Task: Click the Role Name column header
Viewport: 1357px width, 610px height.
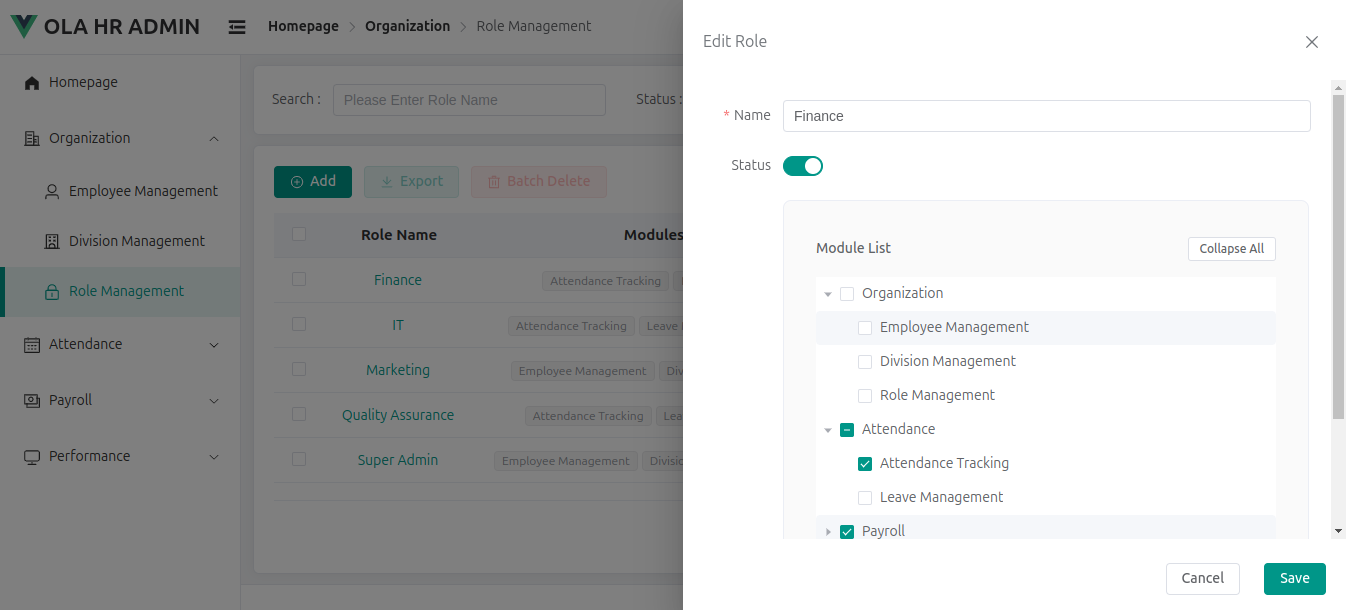Action: pos(399,235)
